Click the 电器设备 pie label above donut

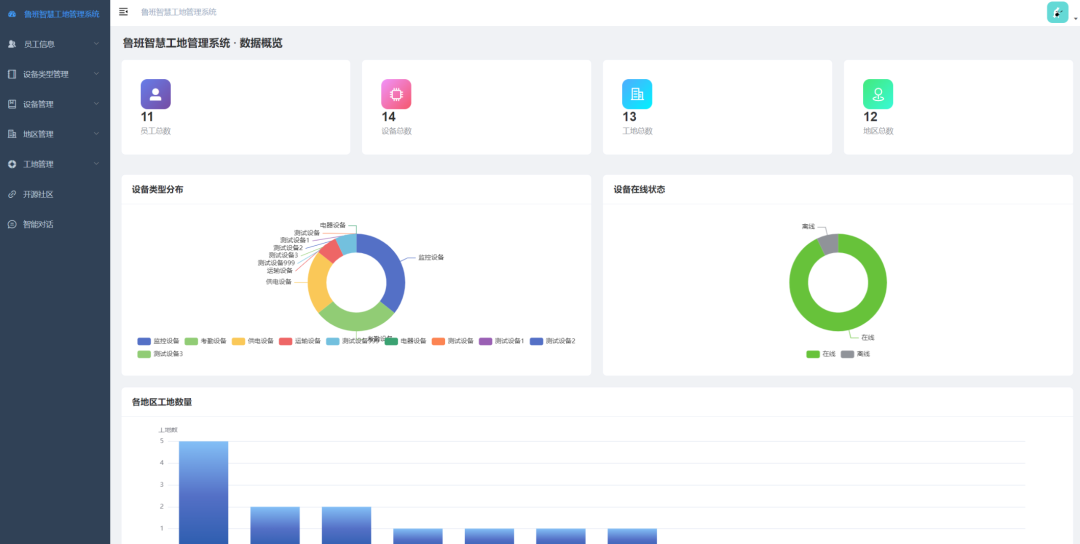(x=333, y=225)
